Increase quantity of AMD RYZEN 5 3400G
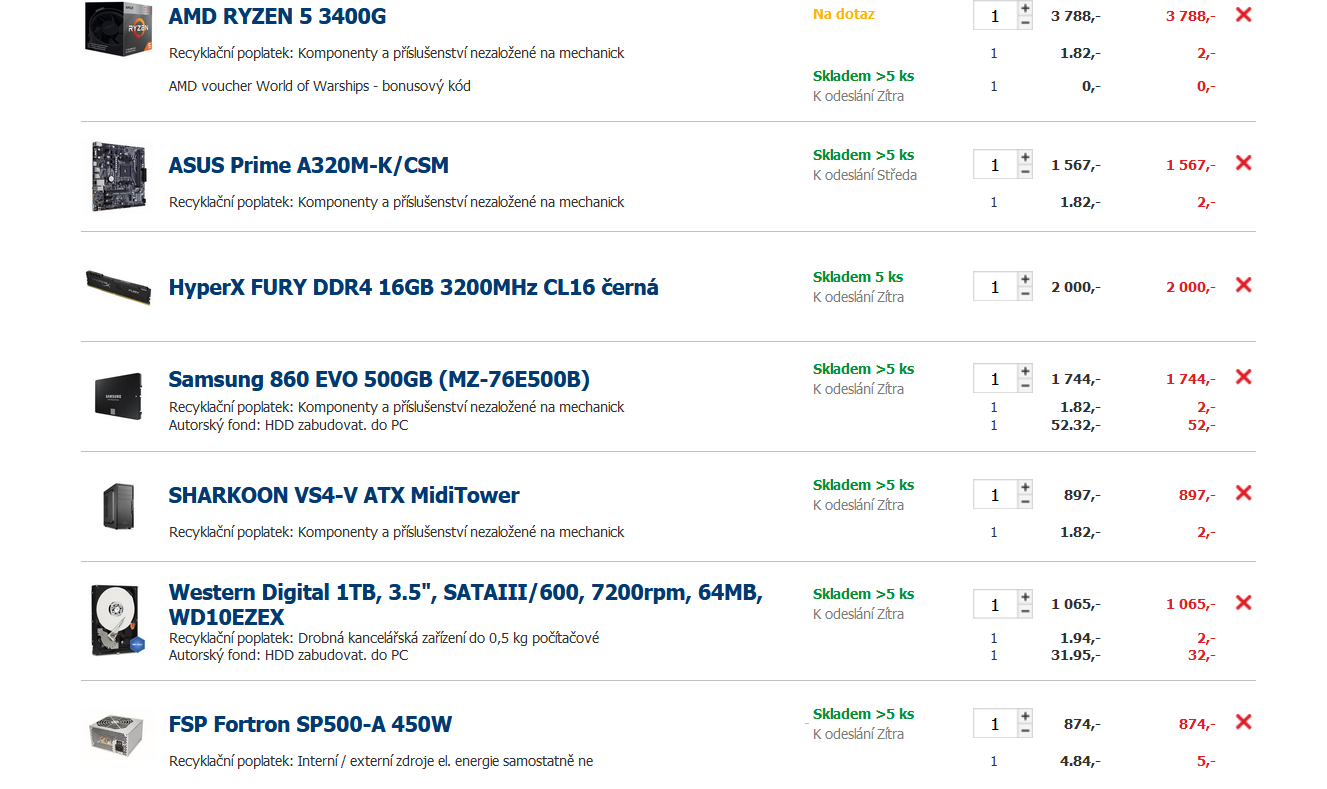The height and width of the screenshot is (789, 1327). 1025,9
